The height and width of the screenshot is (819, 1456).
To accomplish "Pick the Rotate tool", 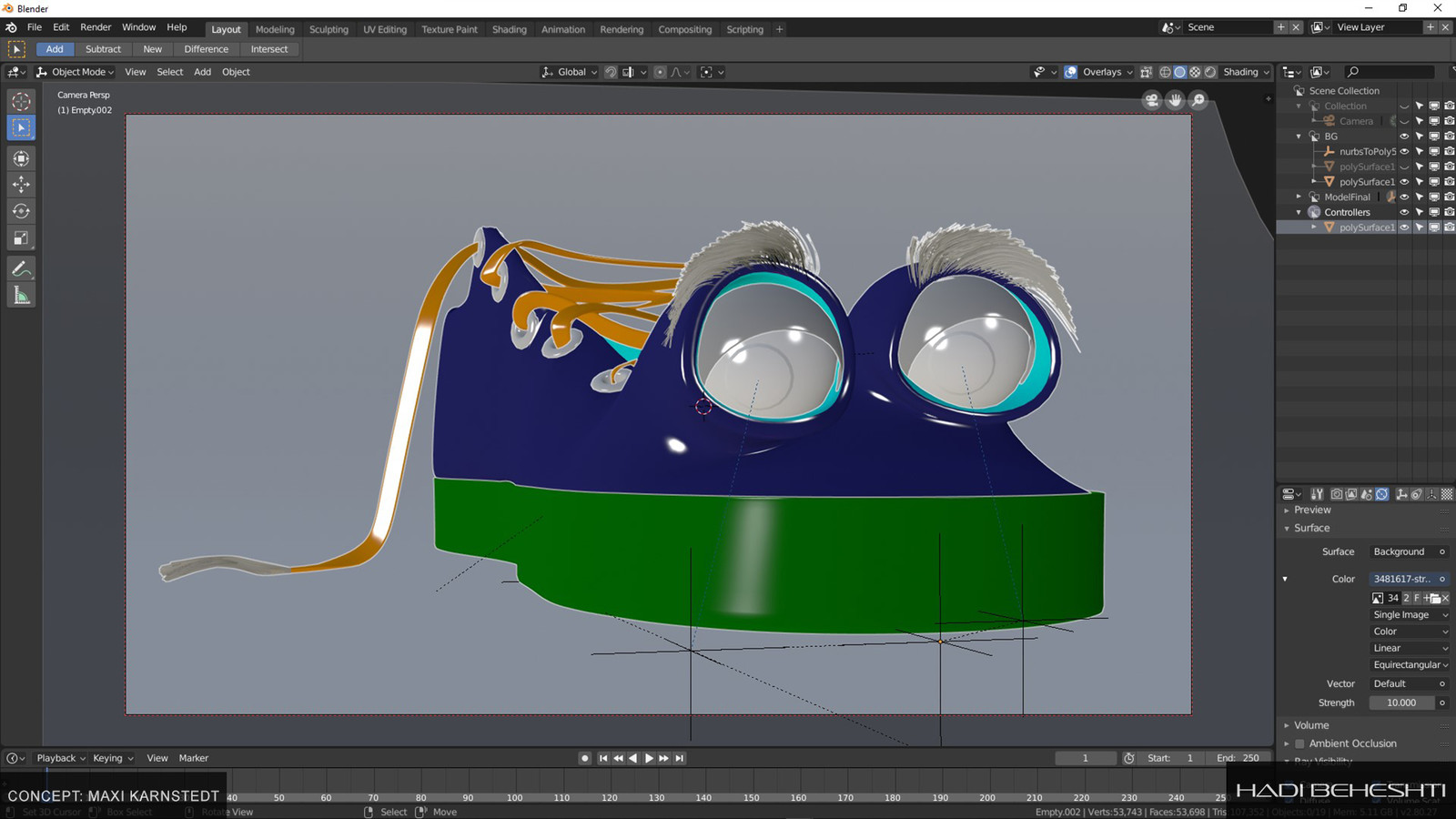I will click(x=21, y=211).
